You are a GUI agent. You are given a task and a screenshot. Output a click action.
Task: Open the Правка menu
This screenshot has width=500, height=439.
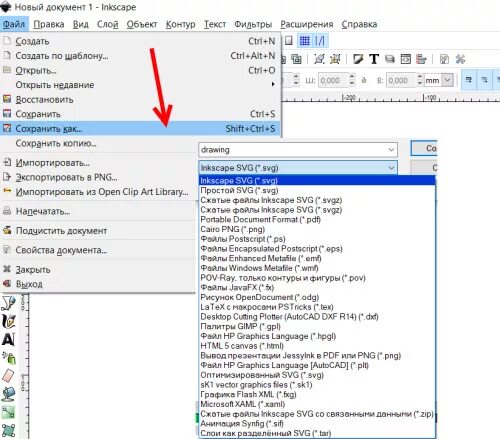click(49, 24)
